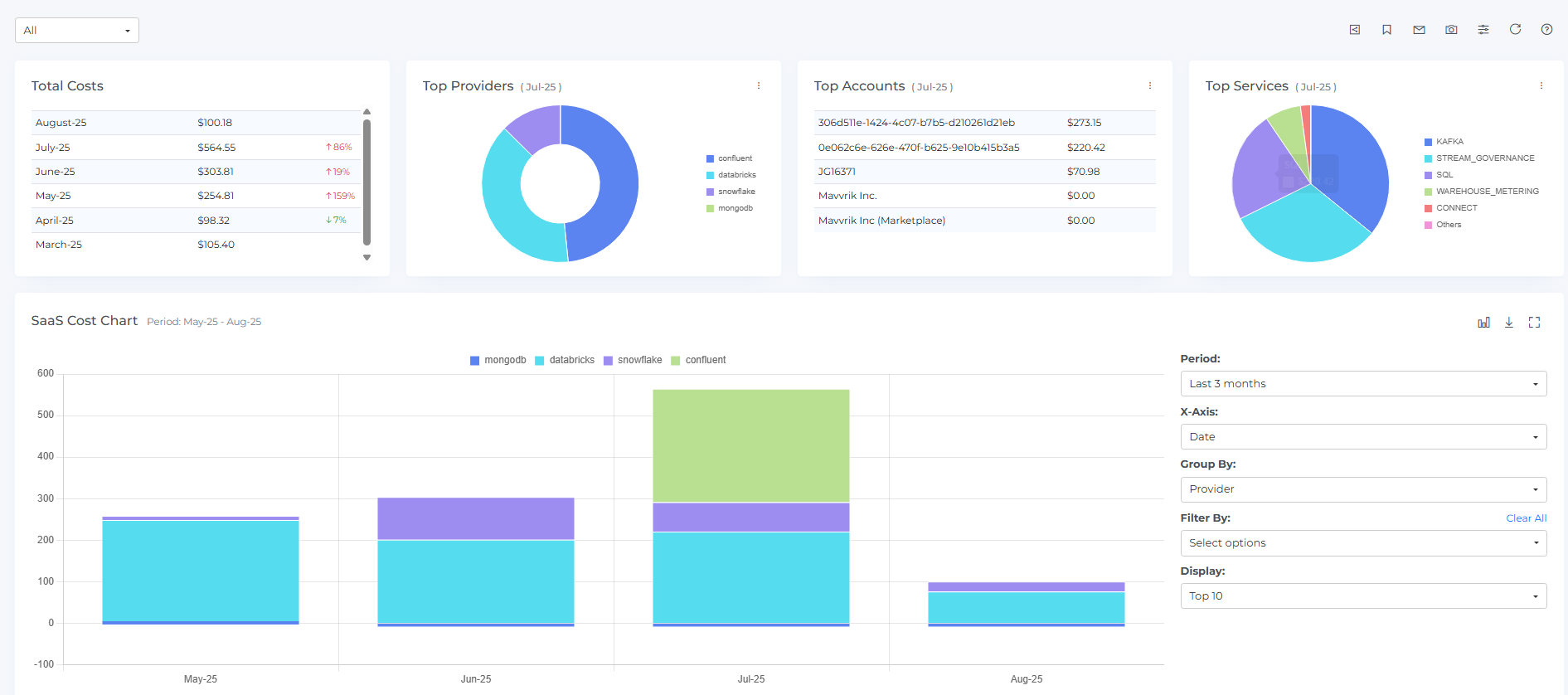
Task: Expand the Group By Provider dropdown
Action: point(1362,489)
